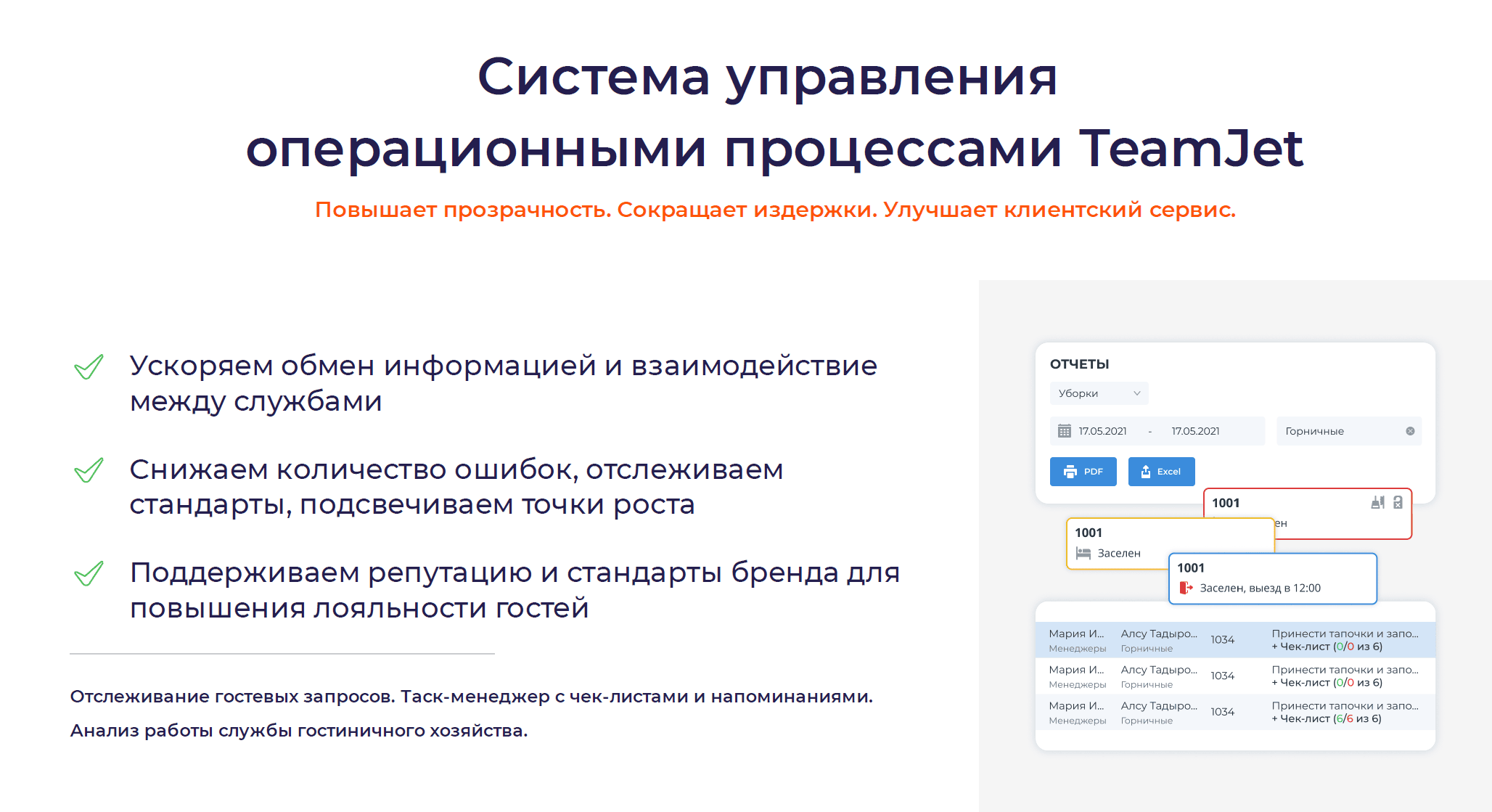Click the non-highlighted row with Чек-лист 0/0
The image size is (1492, 812).
(x=1235, y=676)
